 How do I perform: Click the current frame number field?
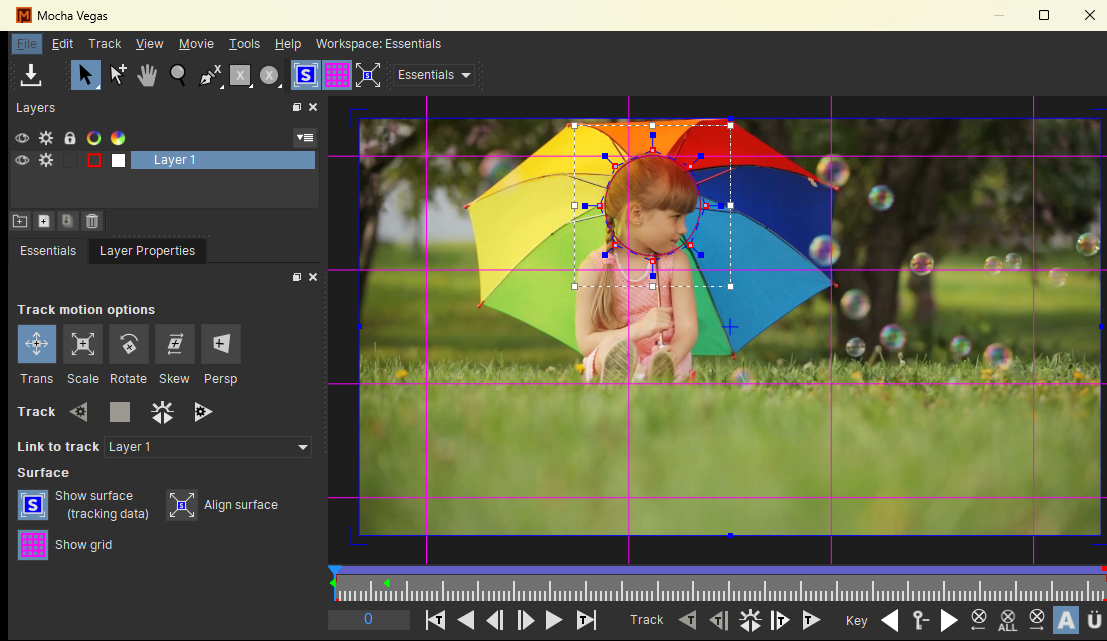[x=369, y=619]
